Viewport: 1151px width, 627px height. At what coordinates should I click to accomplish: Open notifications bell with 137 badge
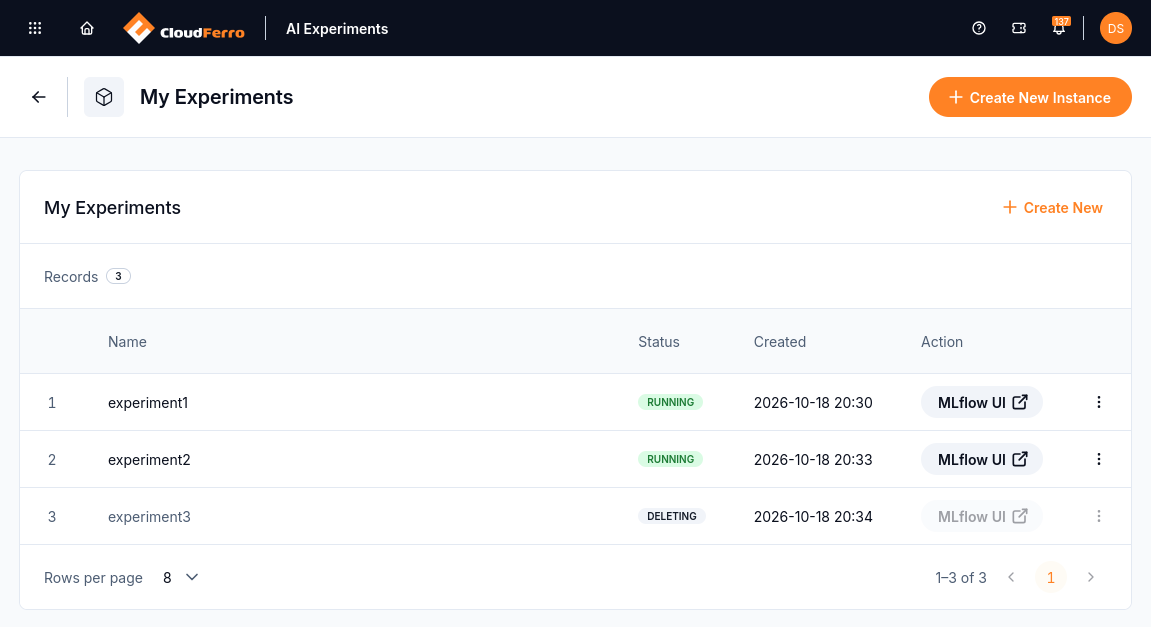point(1059,27)
